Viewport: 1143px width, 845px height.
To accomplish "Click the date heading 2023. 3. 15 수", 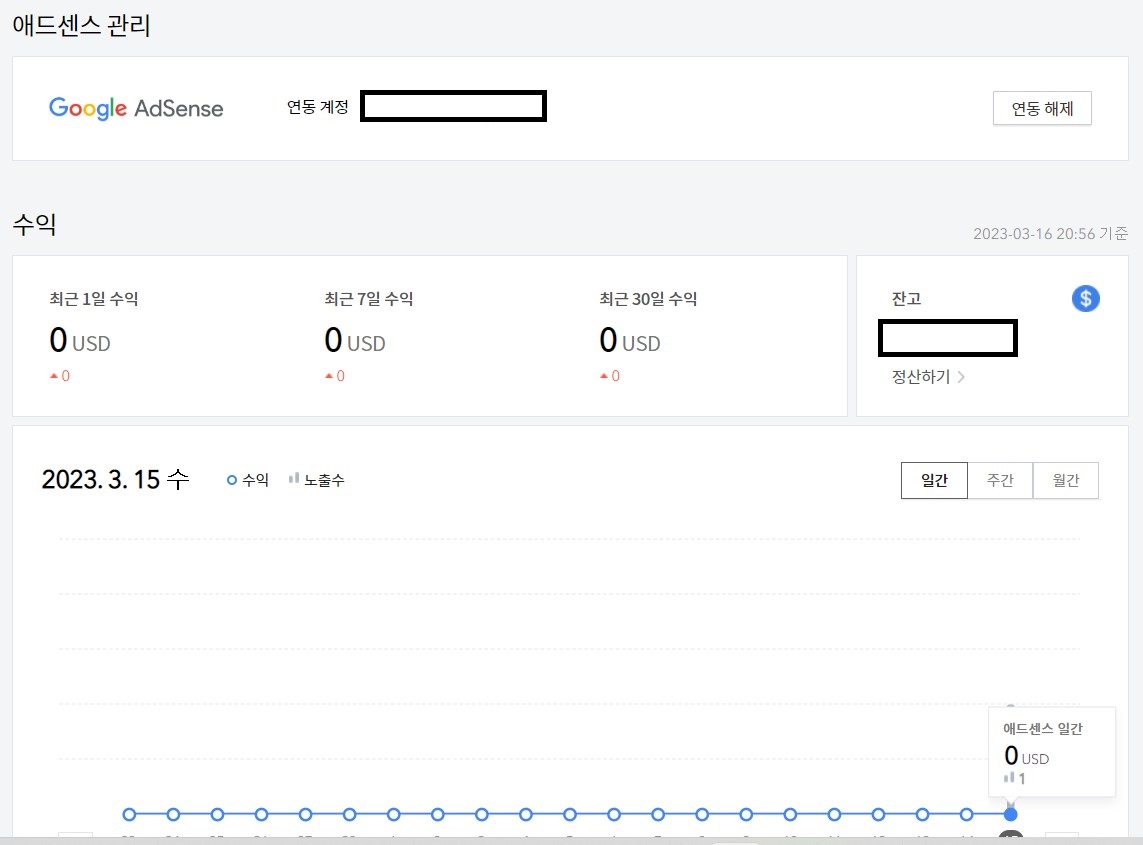I will click(x=116, y=479).
